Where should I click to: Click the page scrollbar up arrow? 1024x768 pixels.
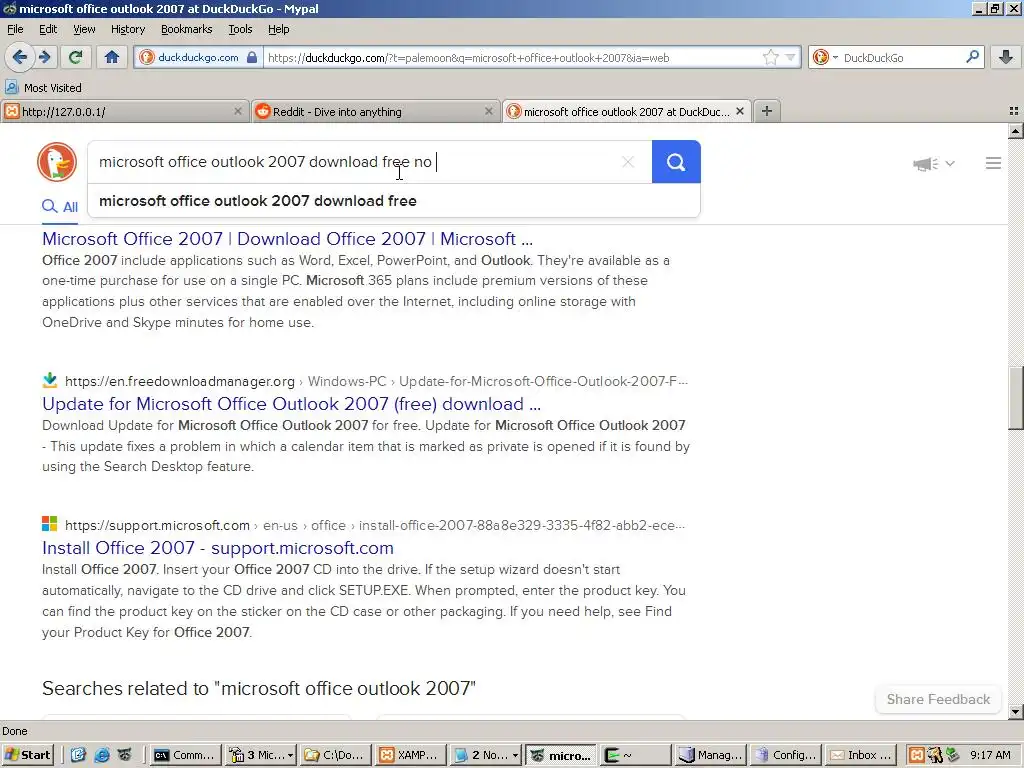pyautogui.click(x=1015, y=131)
